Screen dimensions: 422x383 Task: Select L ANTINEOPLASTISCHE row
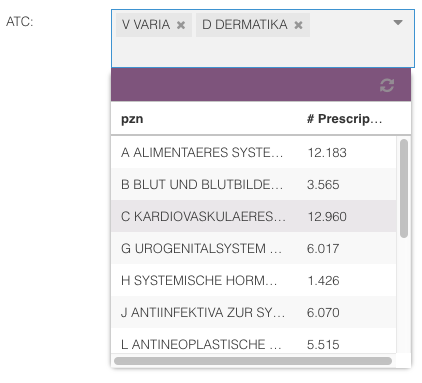pyautogui.click(x=253, y=344)
